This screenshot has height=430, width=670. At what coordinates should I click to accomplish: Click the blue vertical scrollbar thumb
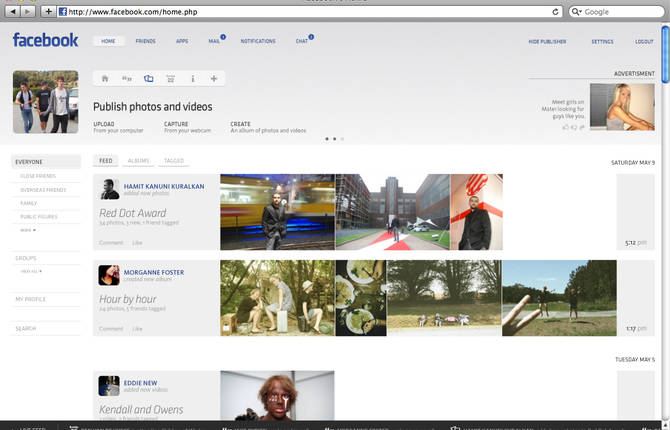coord(665,54)
